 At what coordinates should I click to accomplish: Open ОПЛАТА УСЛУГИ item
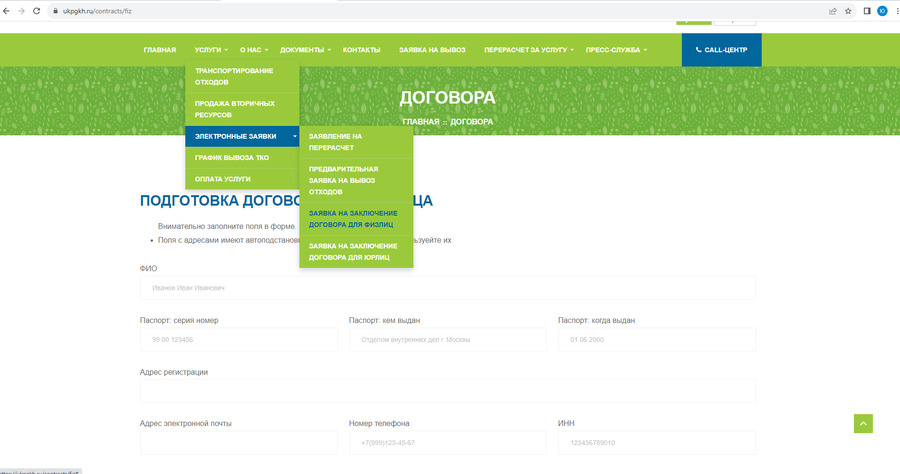[242, 179]
